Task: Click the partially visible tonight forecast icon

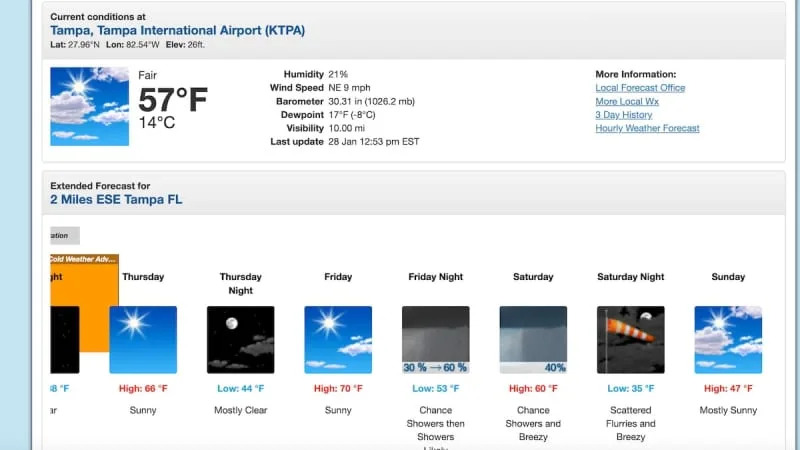Action: [x=64, y=340]
